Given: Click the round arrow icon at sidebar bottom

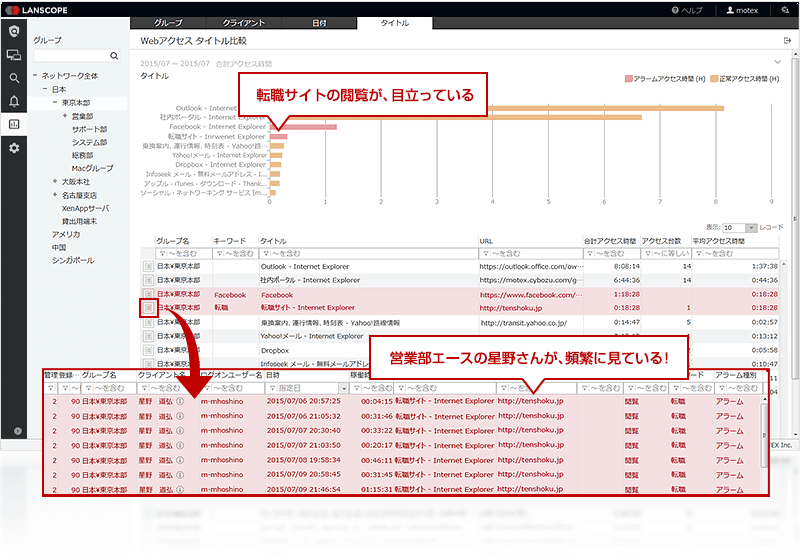Looking at the screenshot, I should pyautogui.click(x=18, y=431).
